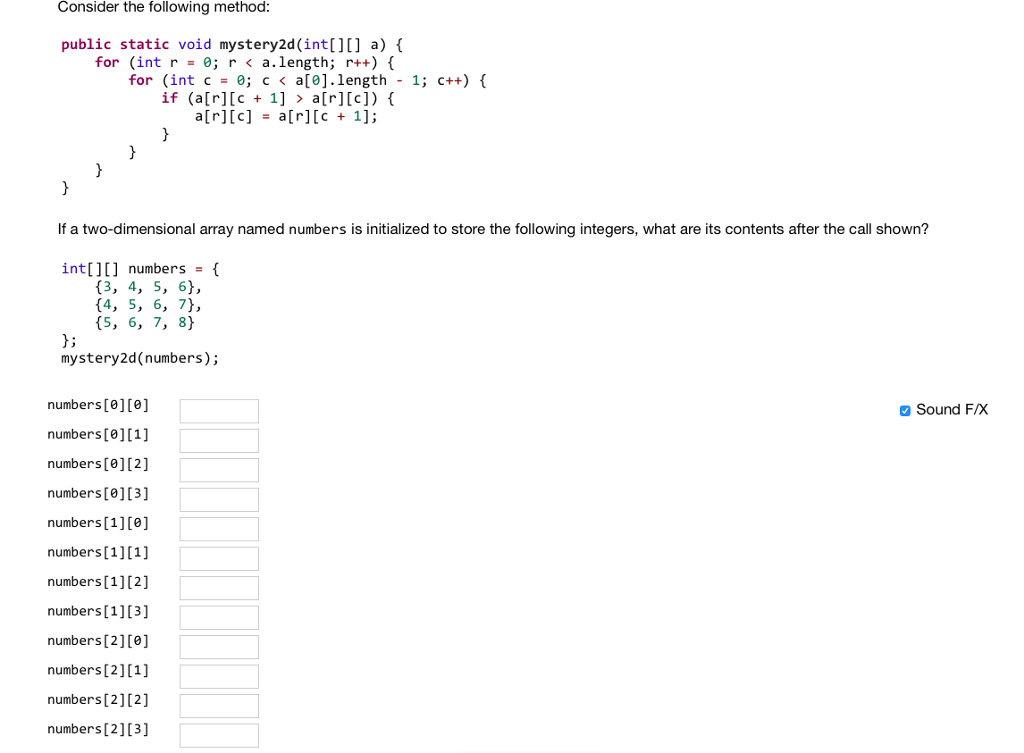Click inside the numbers[2][2] text box

point(218,705)
